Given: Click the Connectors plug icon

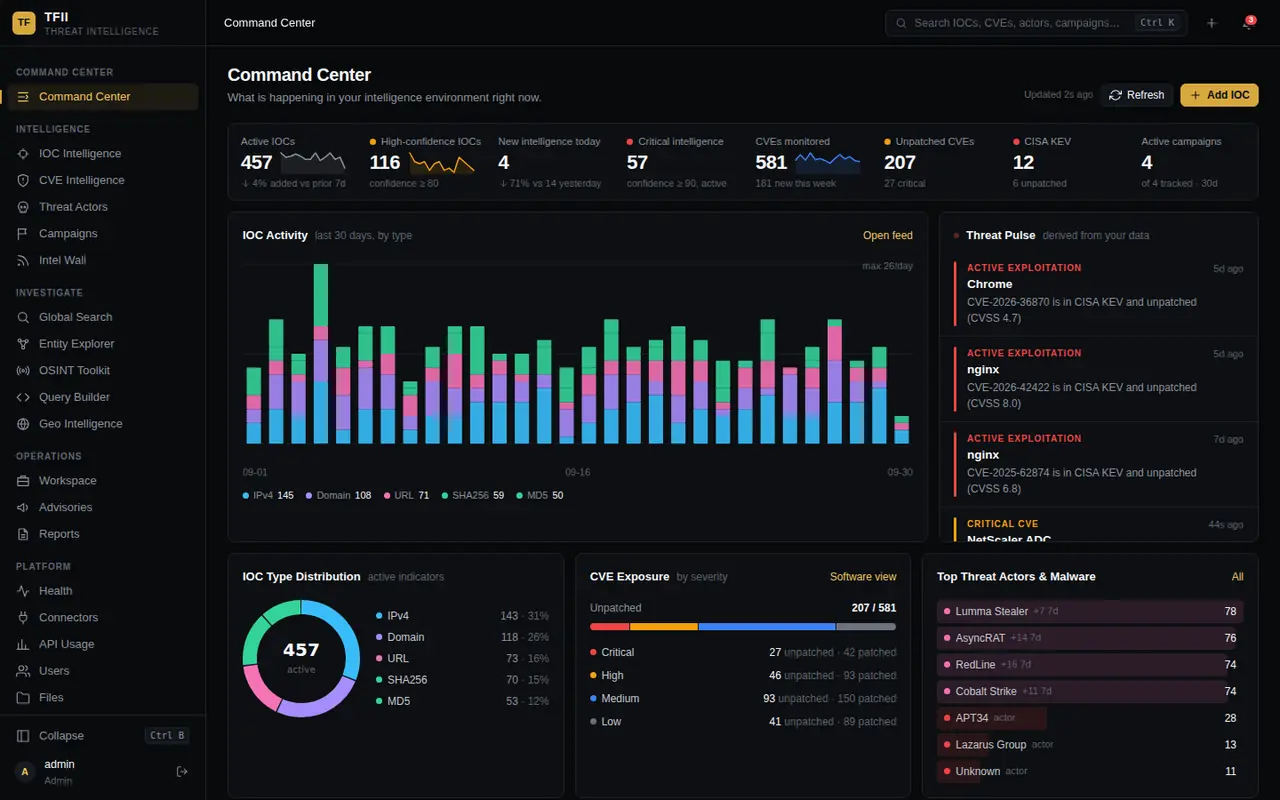Looking at the screenshot, I should click(23, 617).
